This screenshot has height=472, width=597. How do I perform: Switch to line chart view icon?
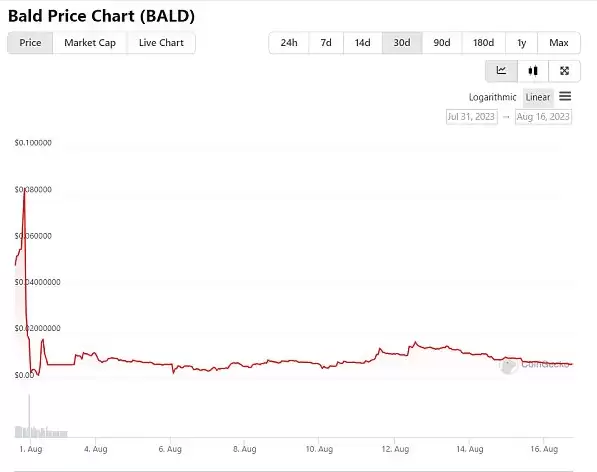[501, 71]
